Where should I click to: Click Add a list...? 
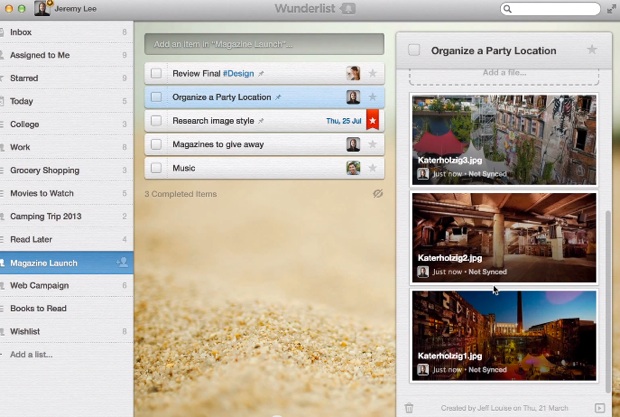(31, 354)
